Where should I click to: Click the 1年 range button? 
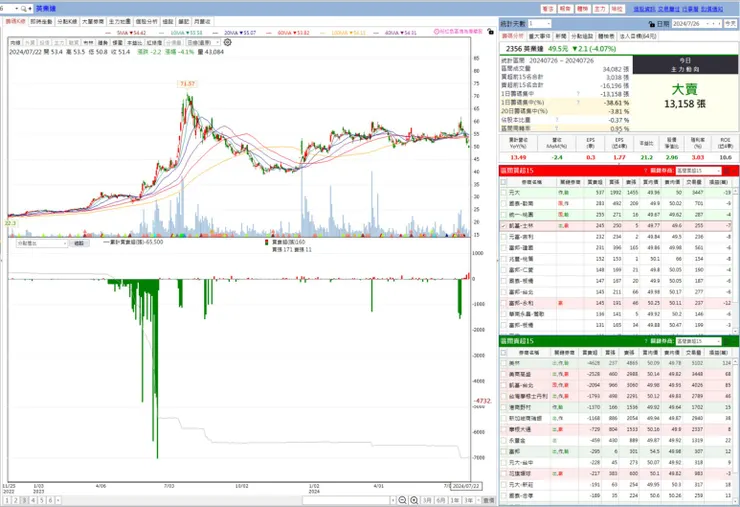click(455, 500)
